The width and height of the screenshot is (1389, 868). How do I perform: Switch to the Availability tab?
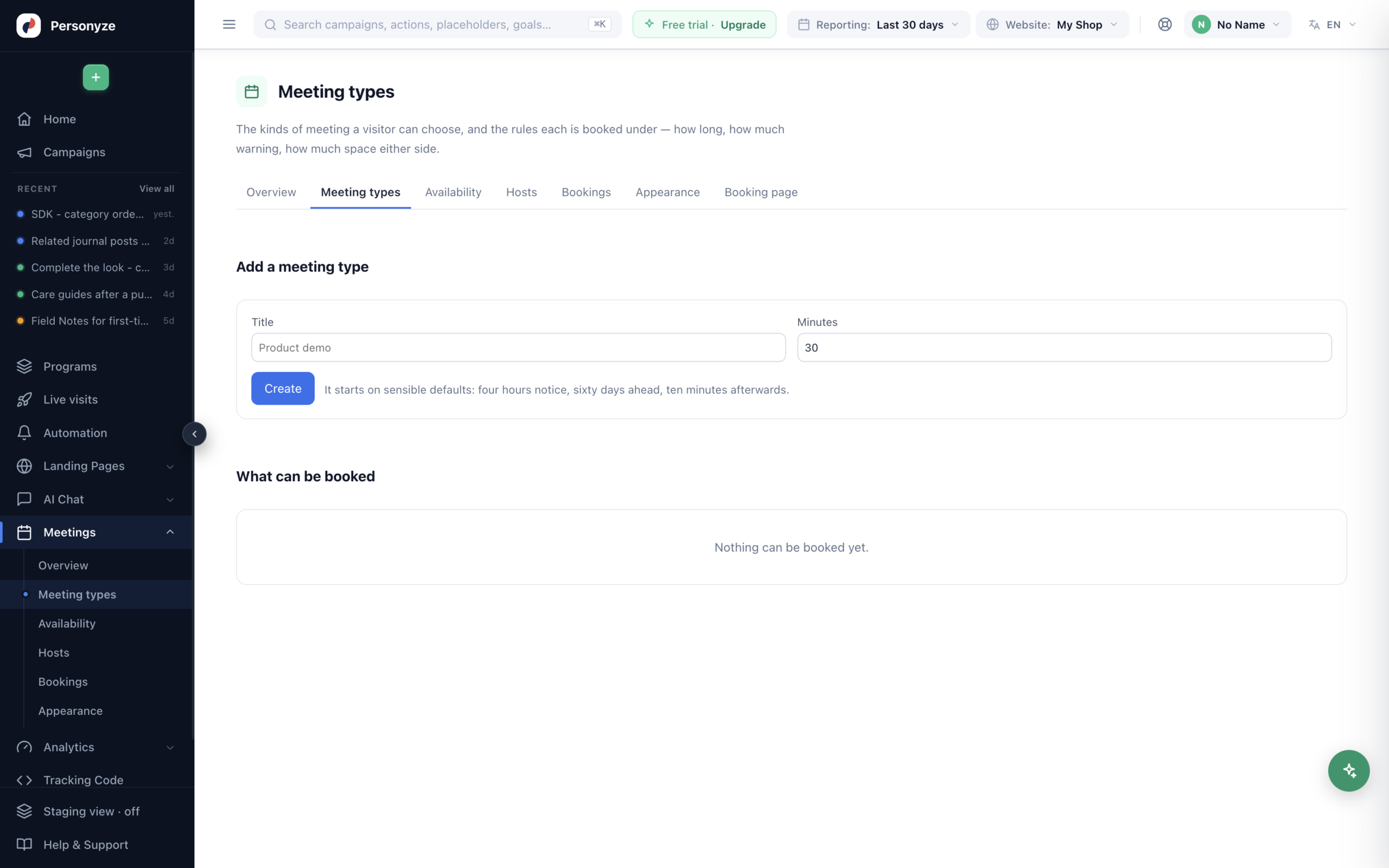(x=453, y=192)
